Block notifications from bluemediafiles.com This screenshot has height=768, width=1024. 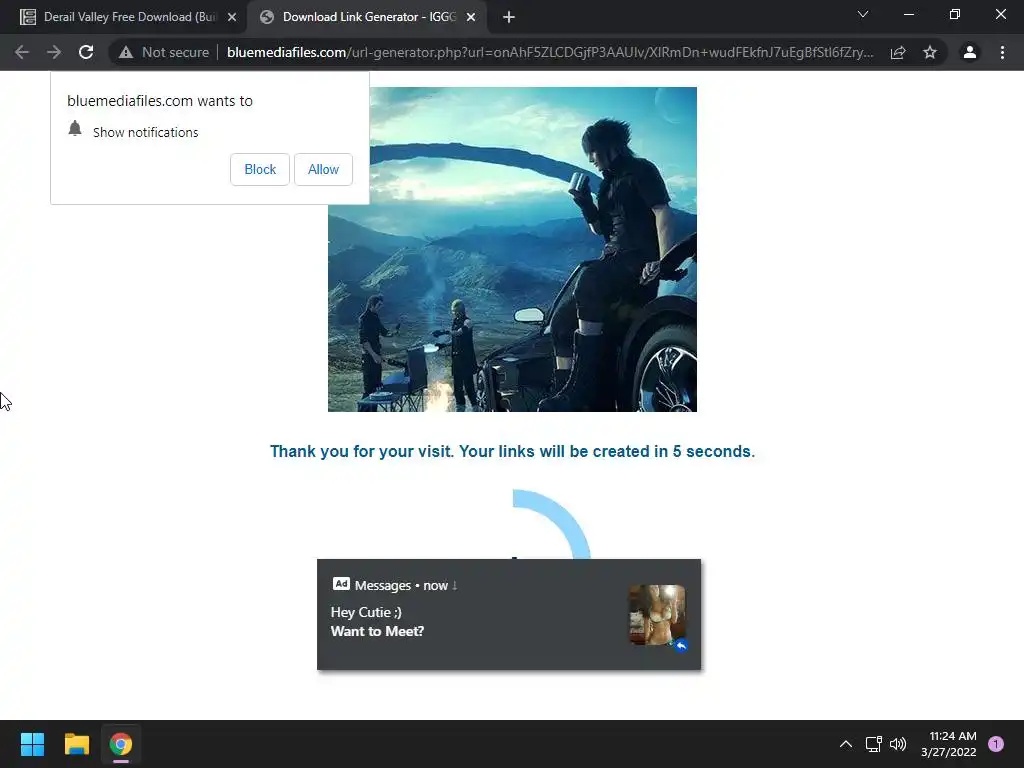260,169
